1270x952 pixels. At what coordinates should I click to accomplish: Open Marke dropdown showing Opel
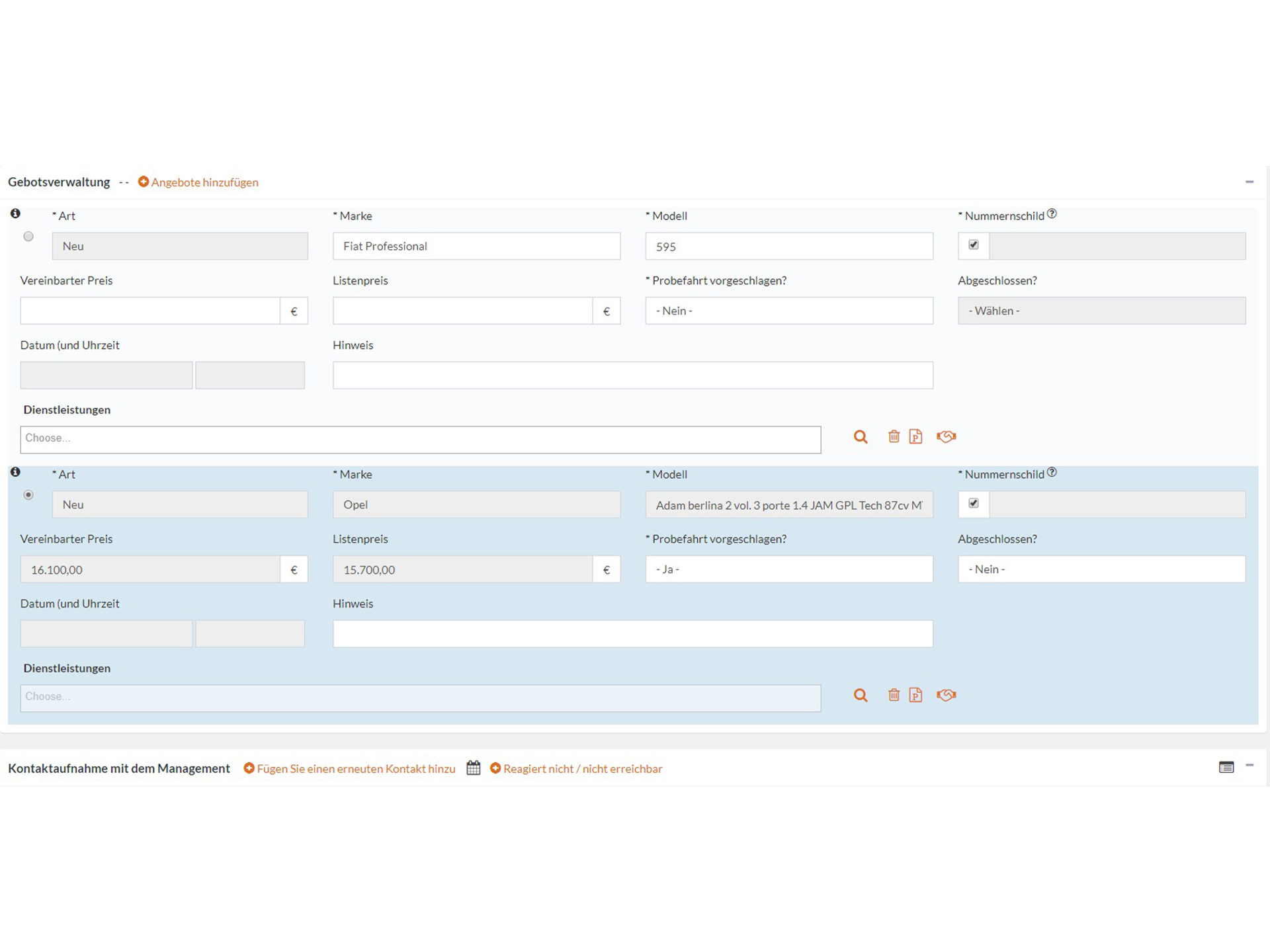coord(476,504)
